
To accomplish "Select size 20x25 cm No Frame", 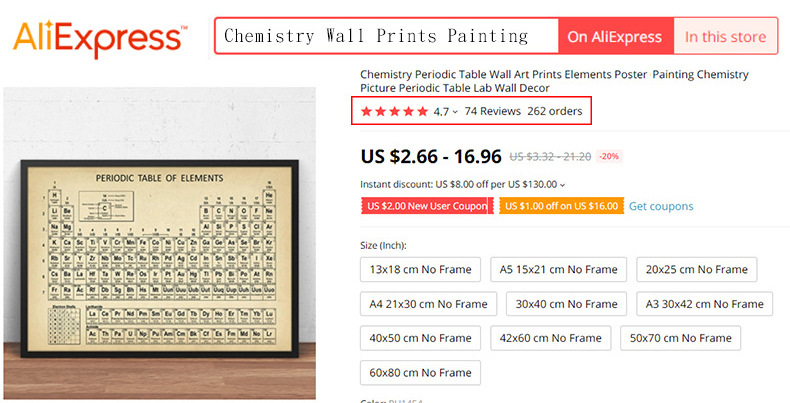I will pyautogui.click(x=696, y=269).
